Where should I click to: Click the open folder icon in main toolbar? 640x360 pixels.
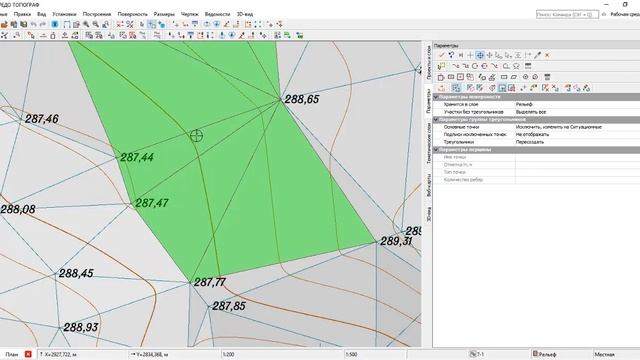pos(4,24)
